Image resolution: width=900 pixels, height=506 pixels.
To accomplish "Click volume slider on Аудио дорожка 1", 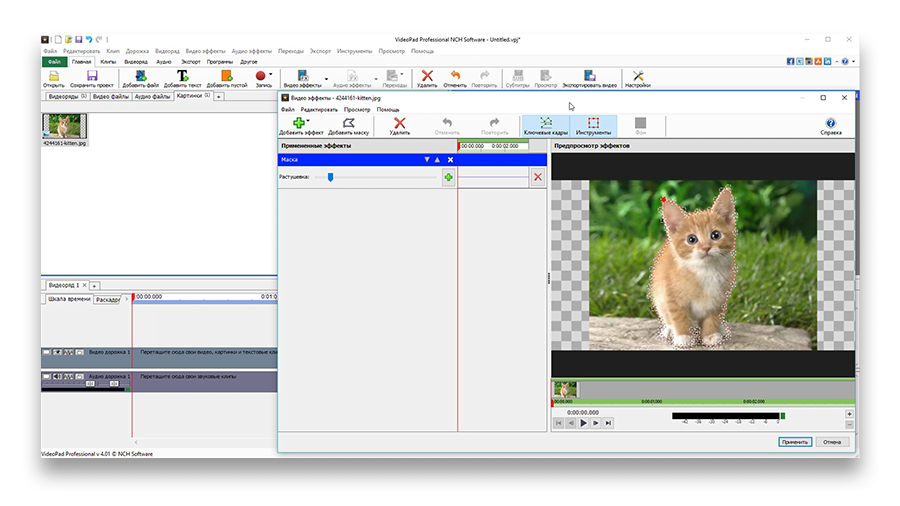I will coord(90,384).
